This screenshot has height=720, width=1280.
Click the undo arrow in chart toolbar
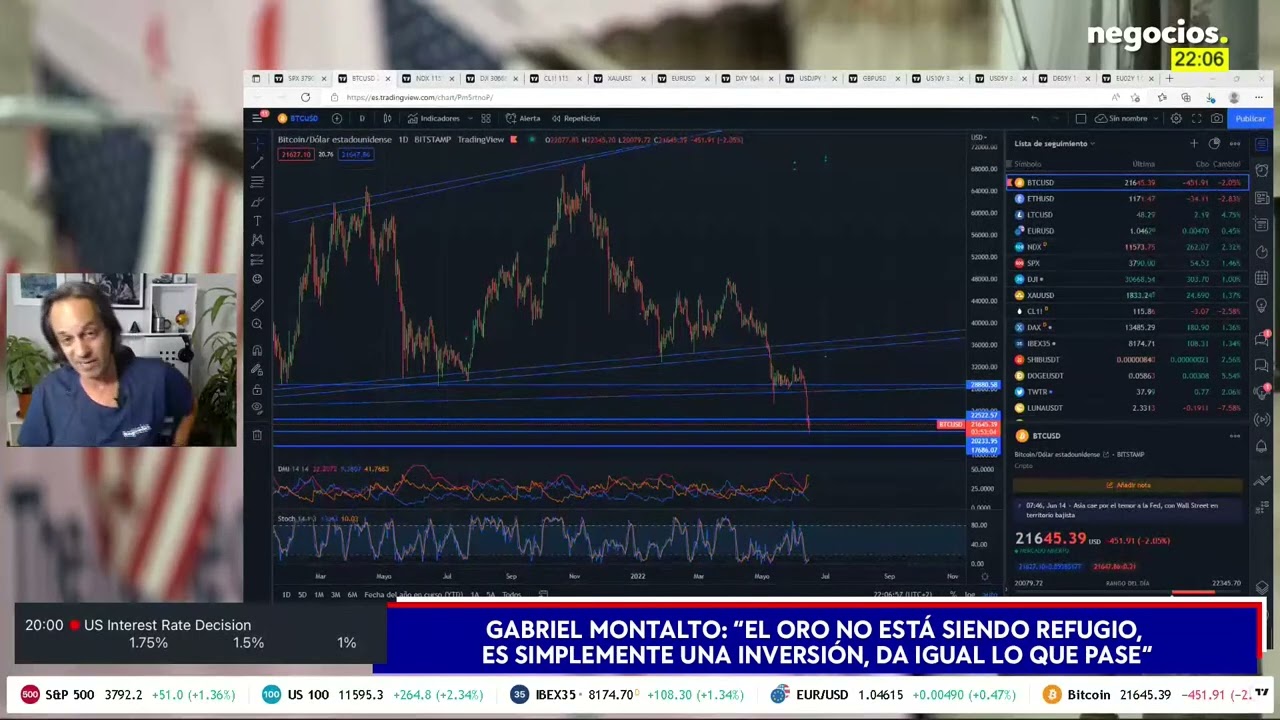pos(1035,118)
